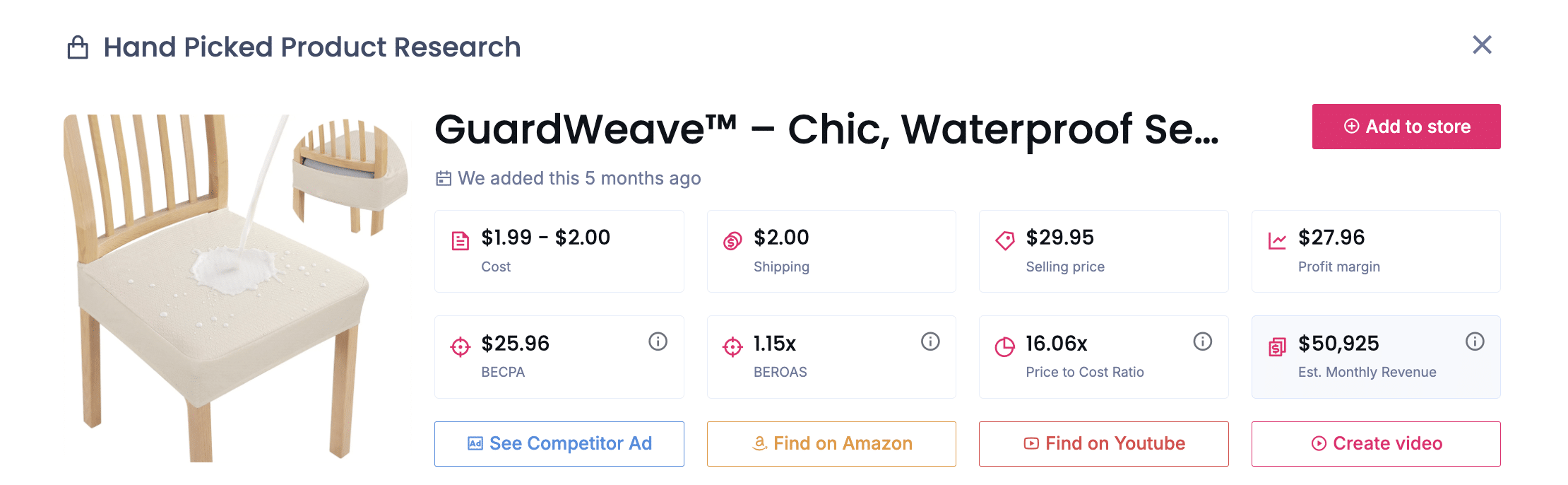
Task: Click the BEROAS info icon
Action: tap(930, 342)
